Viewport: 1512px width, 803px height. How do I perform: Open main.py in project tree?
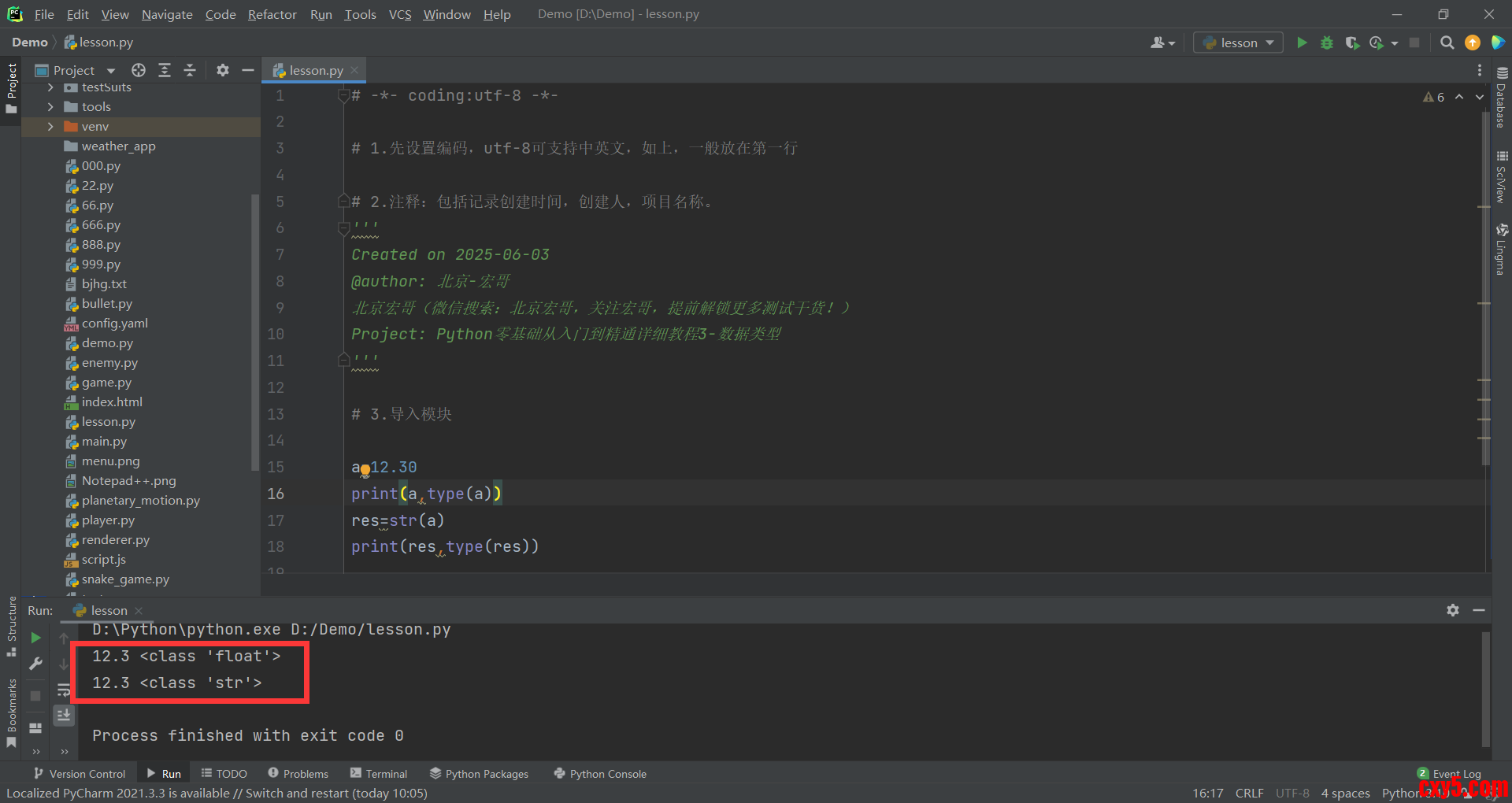(x=104, y=442)
